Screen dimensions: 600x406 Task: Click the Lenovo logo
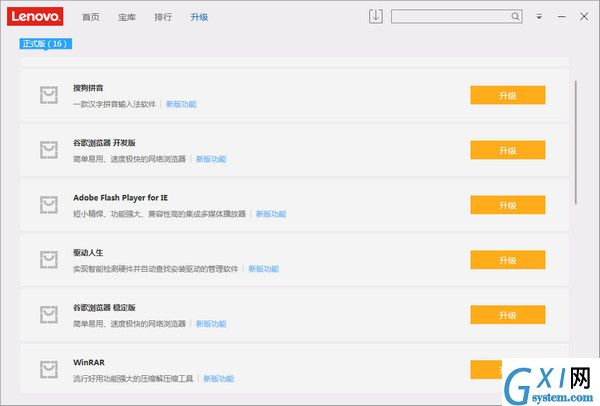(35, 16)
